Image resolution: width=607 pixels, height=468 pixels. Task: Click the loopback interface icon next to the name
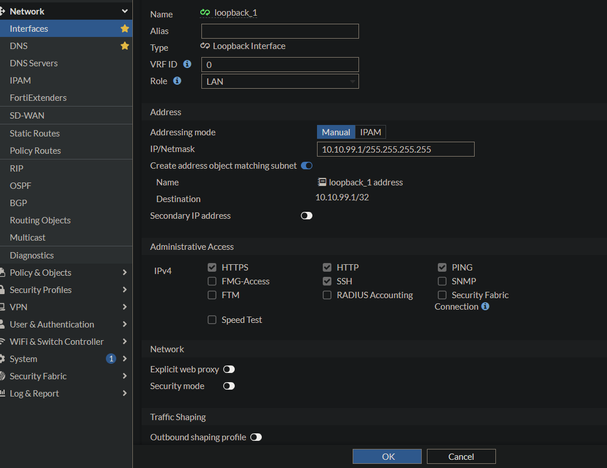[x=205, y=14]
